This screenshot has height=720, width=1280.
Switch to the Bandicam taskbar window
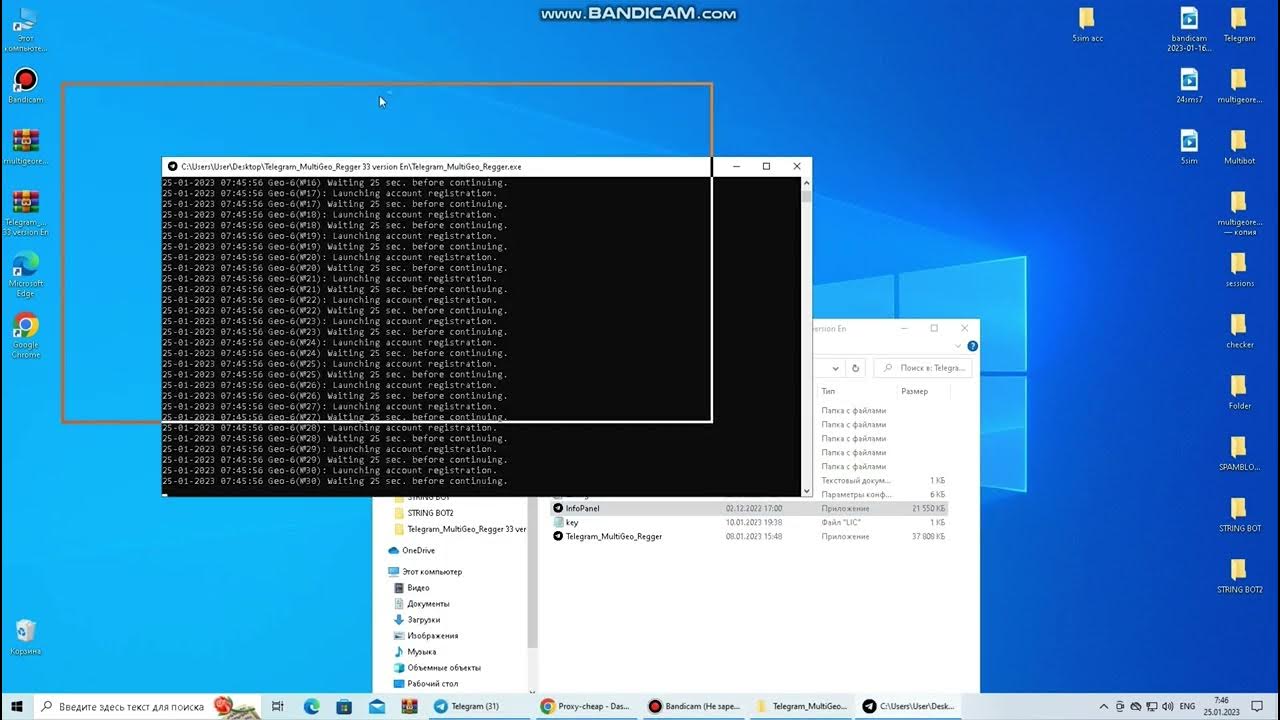pyautogui.click(x=693, y=706)
